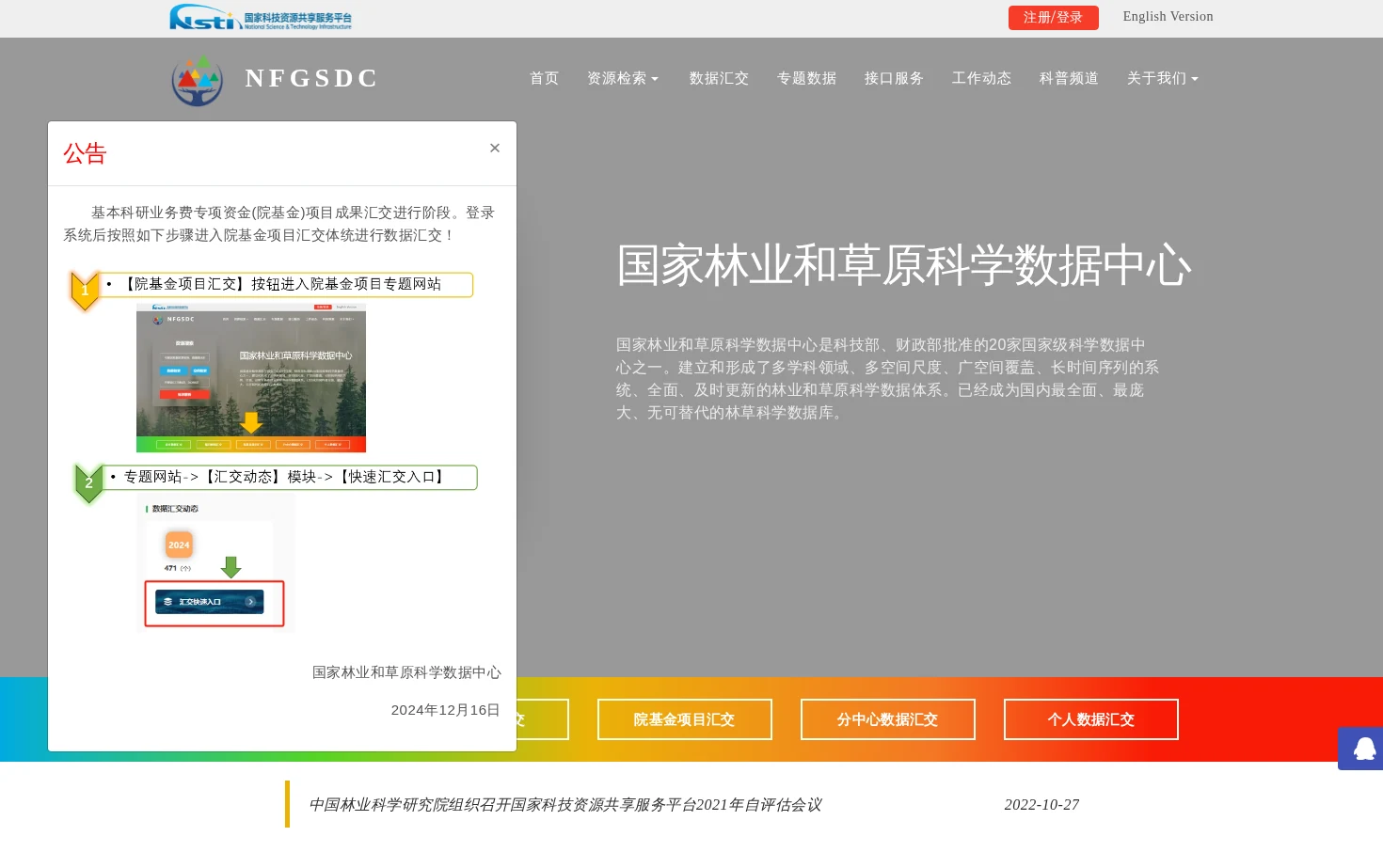The image size is (1383, 868).
Task: Click the 公告 popup title
Action: pos(85,153)
